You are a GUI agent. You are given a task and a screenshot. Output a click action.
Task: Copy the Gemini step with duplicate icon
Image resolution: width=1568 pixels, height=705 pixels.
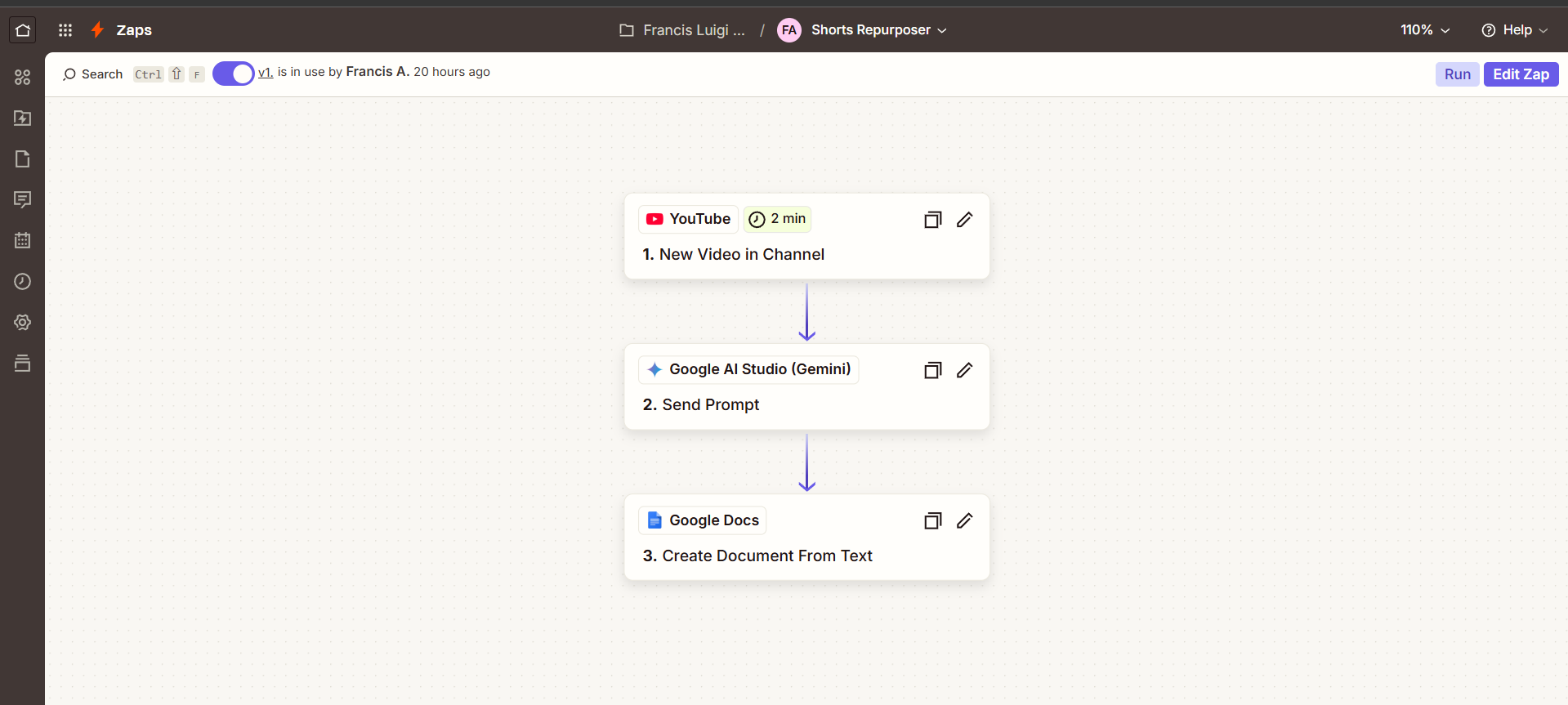(933, 370)
